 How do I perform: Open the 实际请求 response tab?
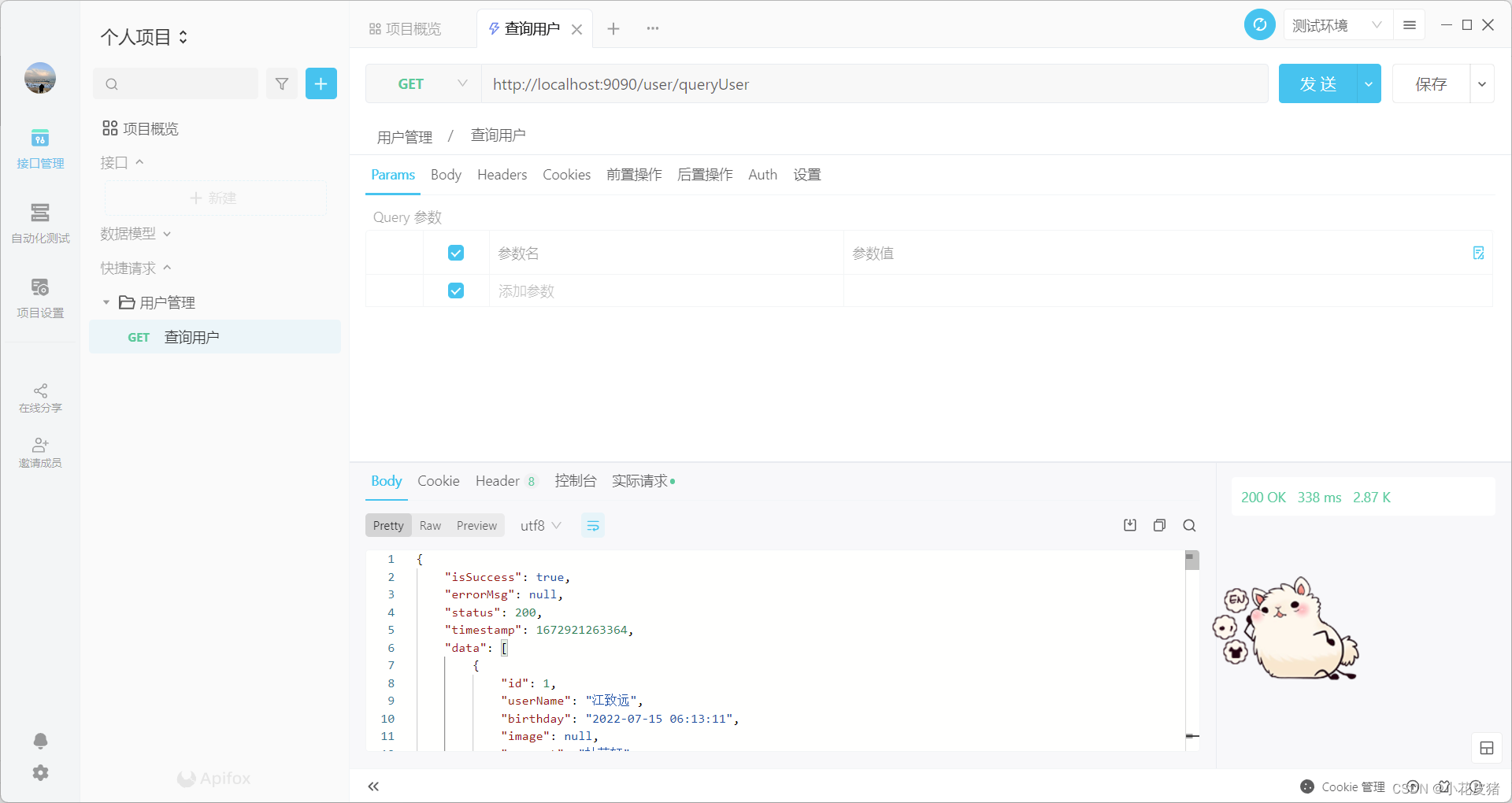(643, 481)
